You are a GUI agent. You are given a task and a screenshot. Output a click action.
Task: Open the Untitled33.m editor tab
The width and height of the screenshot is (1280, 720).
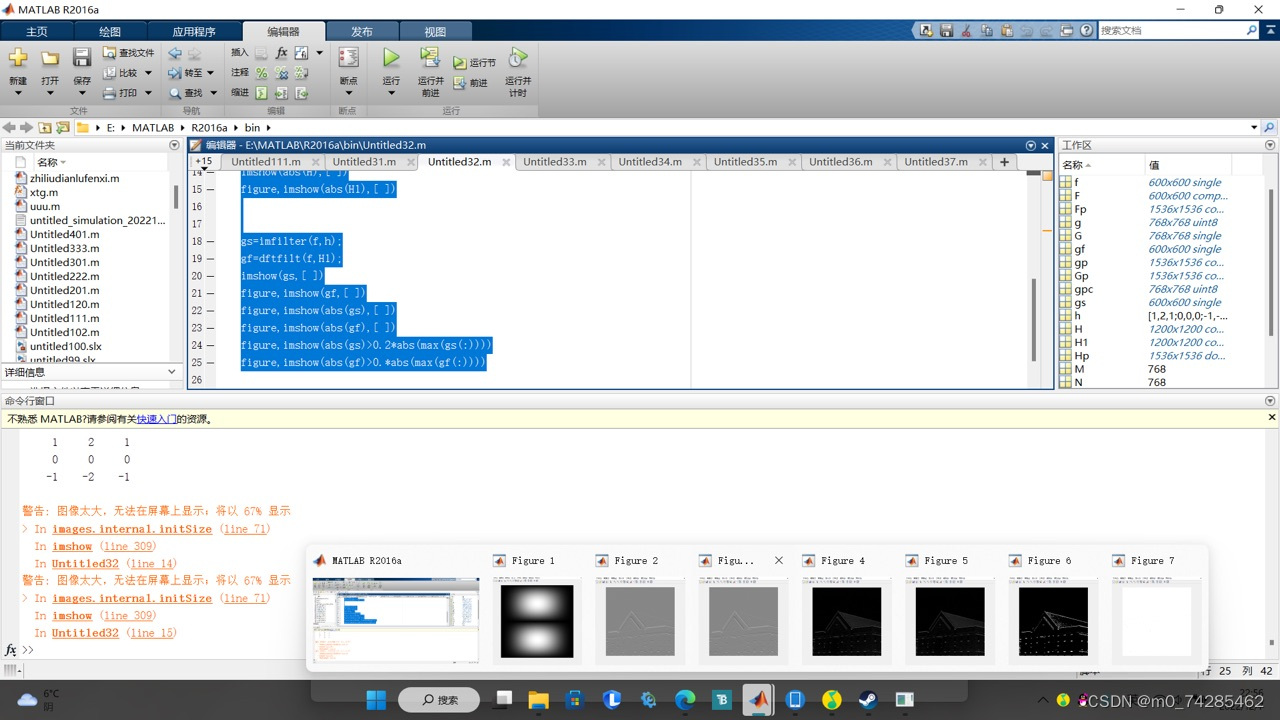557,161
